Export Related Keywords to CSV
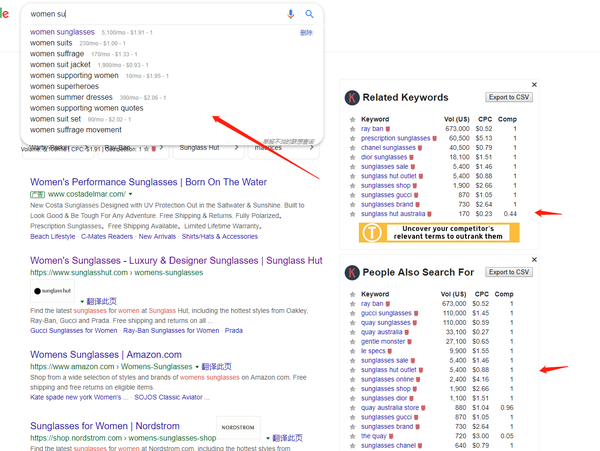The width and height of the screenshot is (600, 451). pyautogui.click(x=509, y=97)
